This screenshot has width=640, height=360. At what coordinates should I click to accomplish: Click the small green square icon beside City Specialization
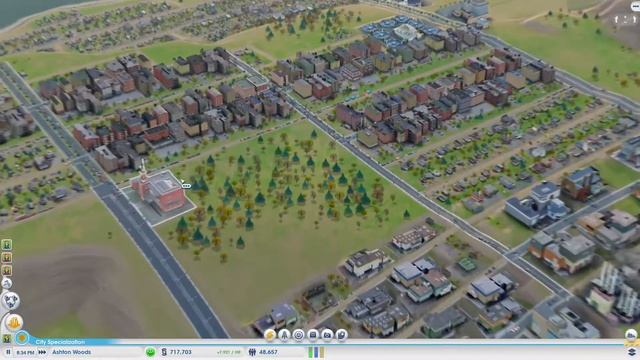(7, 338)
